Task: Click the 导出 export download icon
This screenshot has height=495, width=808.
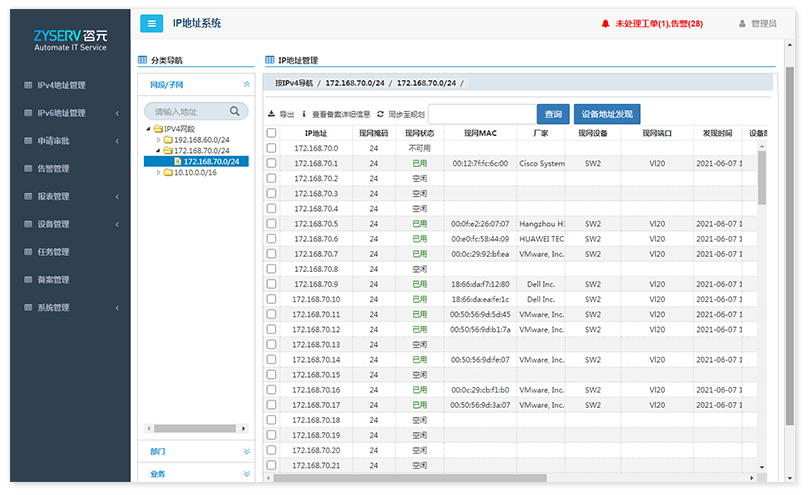Action: coord(272,114)
